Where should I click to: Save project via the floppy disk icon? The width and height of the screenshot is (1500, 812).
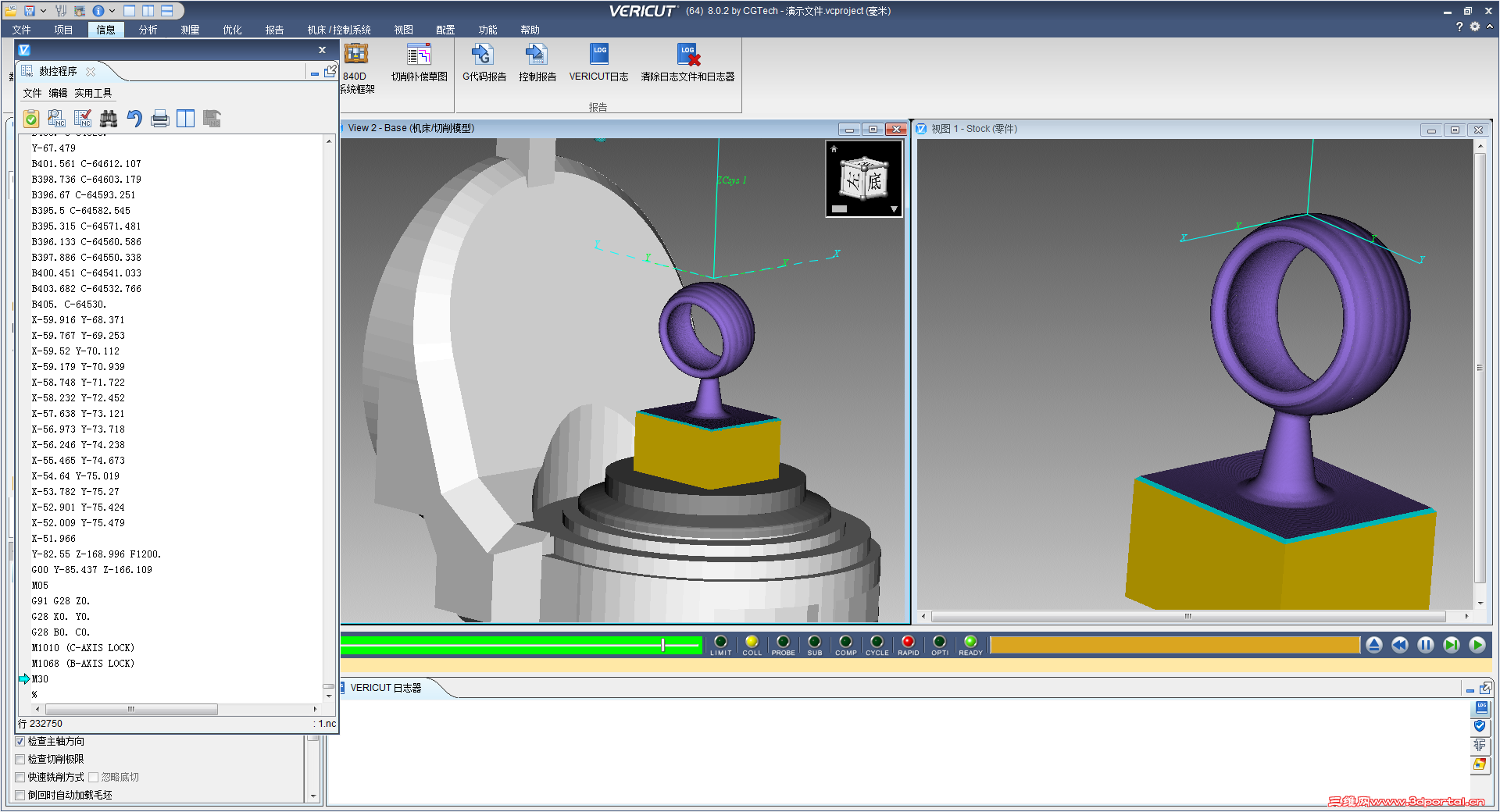30,11
